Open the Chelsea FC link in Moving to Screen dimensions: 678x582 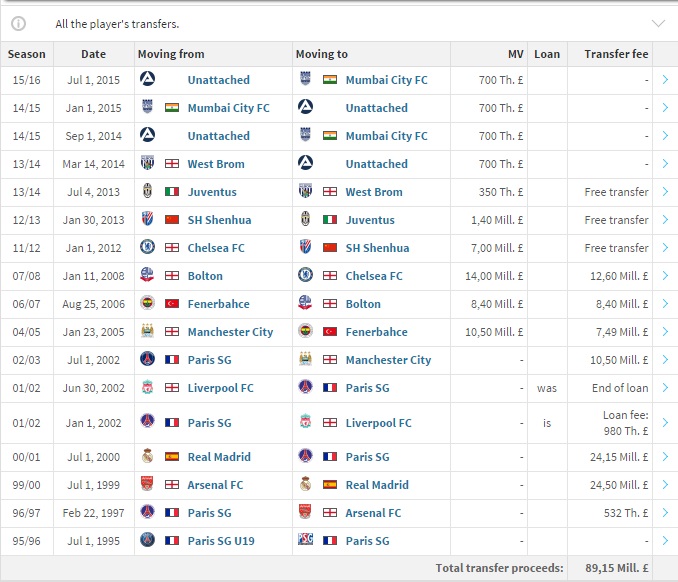tap(373, 276)
